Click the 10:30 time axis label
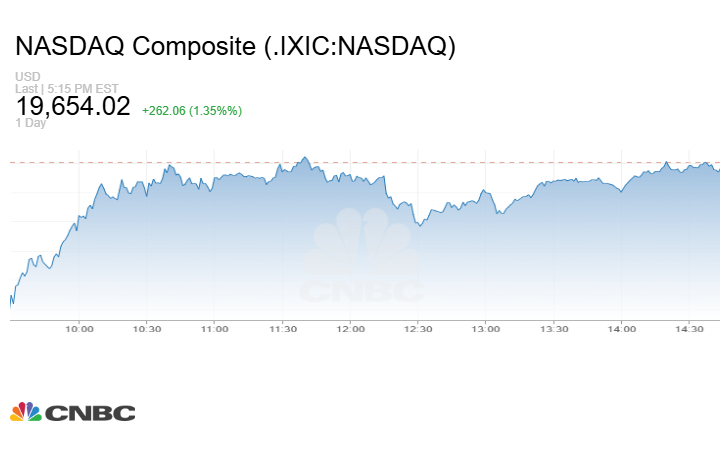Viewport: 720px width, 450px height. [x=147, y=329]
